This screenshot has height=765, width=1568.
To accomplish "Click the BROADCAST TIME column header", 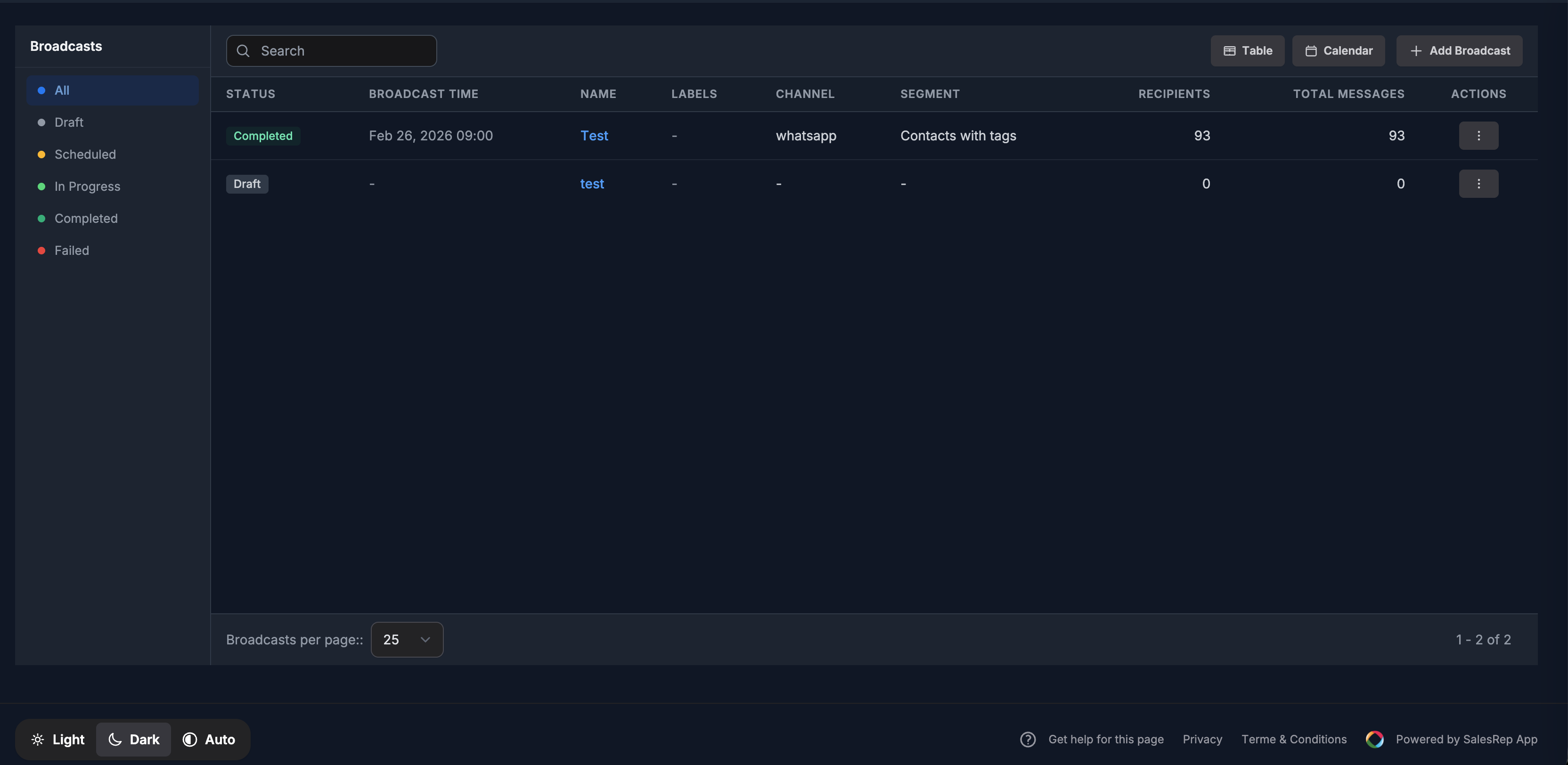I will pyautogui.click(x=424, y=94).
